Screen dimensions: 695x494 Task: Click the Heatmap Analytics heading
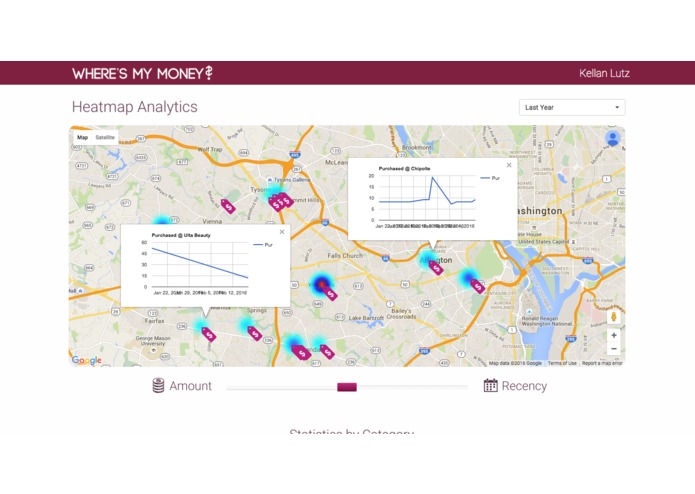(135, 107)
